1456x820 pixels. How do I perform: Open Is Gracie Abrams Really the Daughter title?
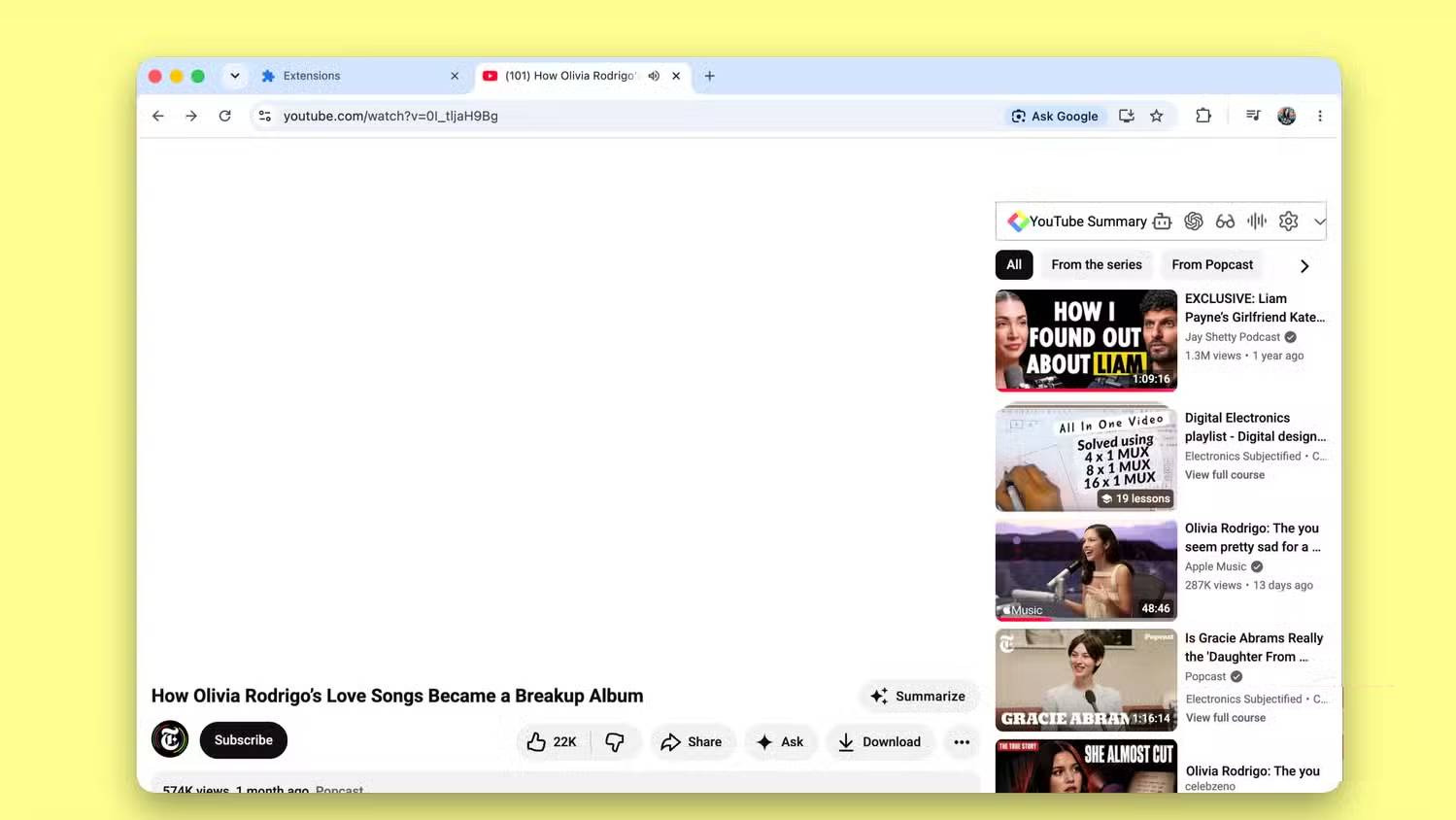(x=1254, y=647)
